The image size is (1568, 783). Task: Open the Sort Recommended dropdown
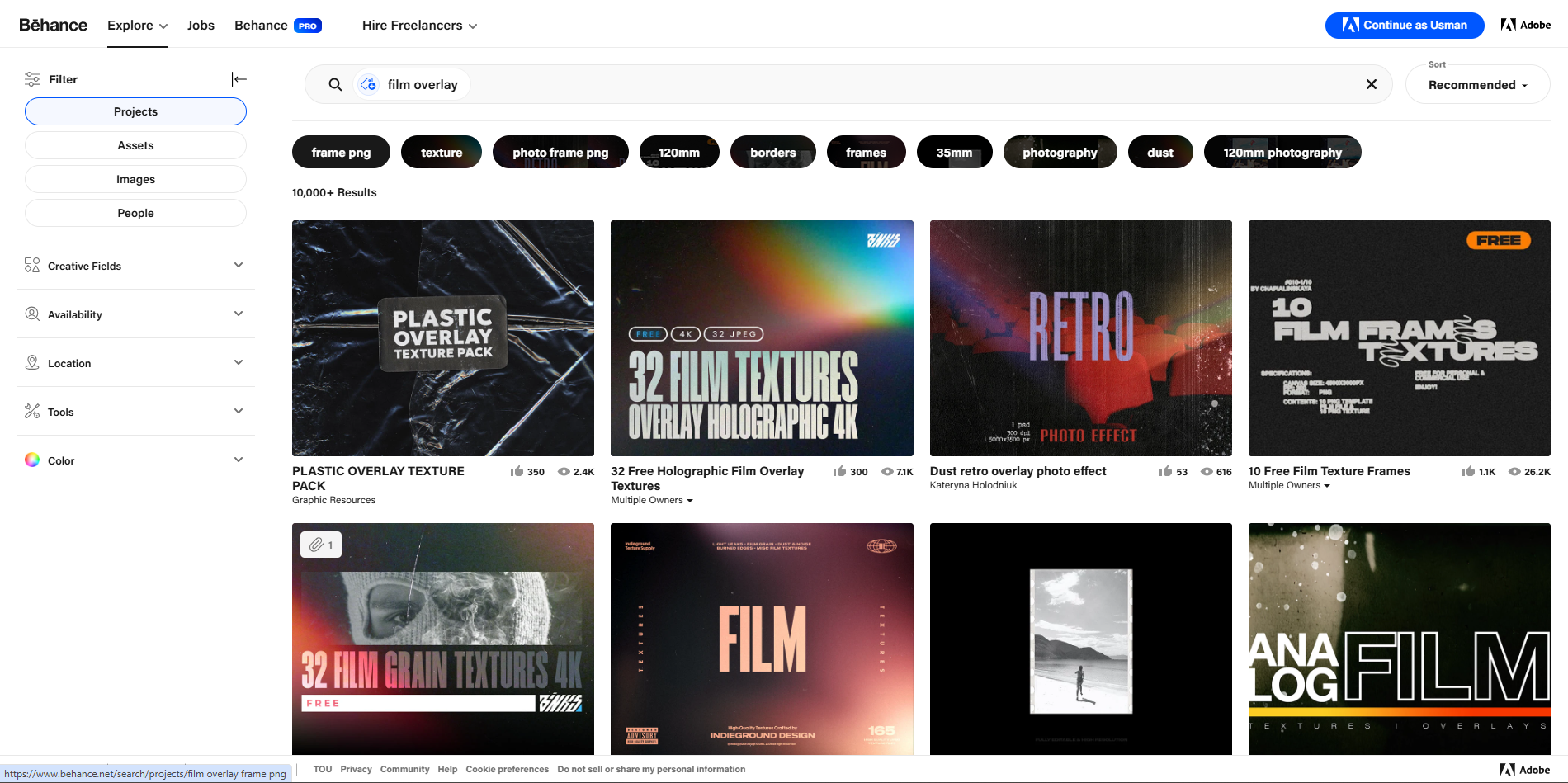pyautogui.click(x=1476, y=85)
